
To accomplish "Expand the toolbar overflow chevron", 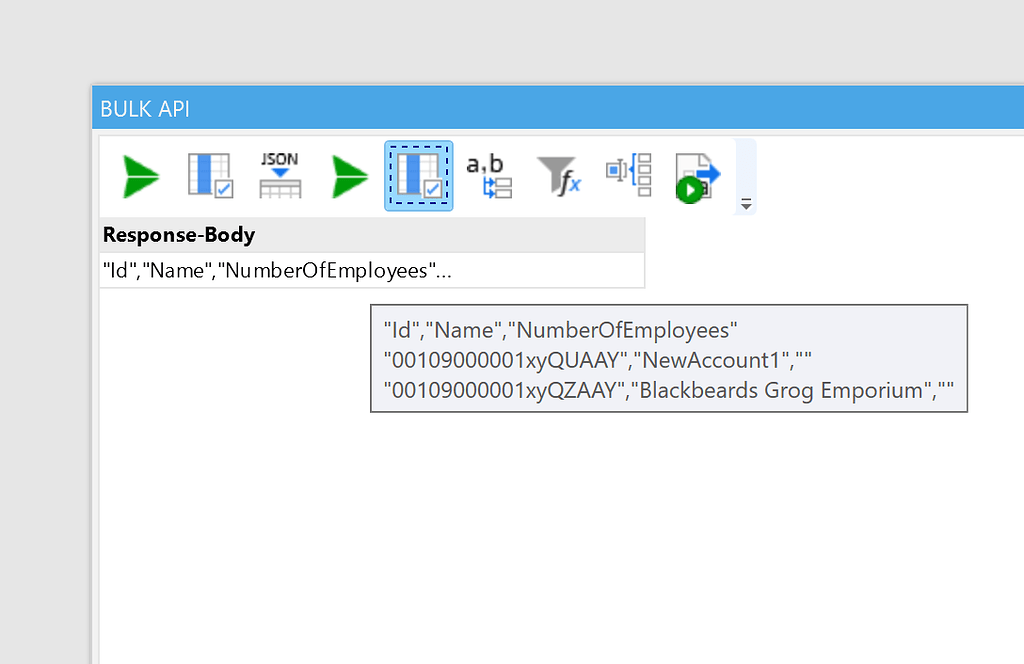I will 745,204.
